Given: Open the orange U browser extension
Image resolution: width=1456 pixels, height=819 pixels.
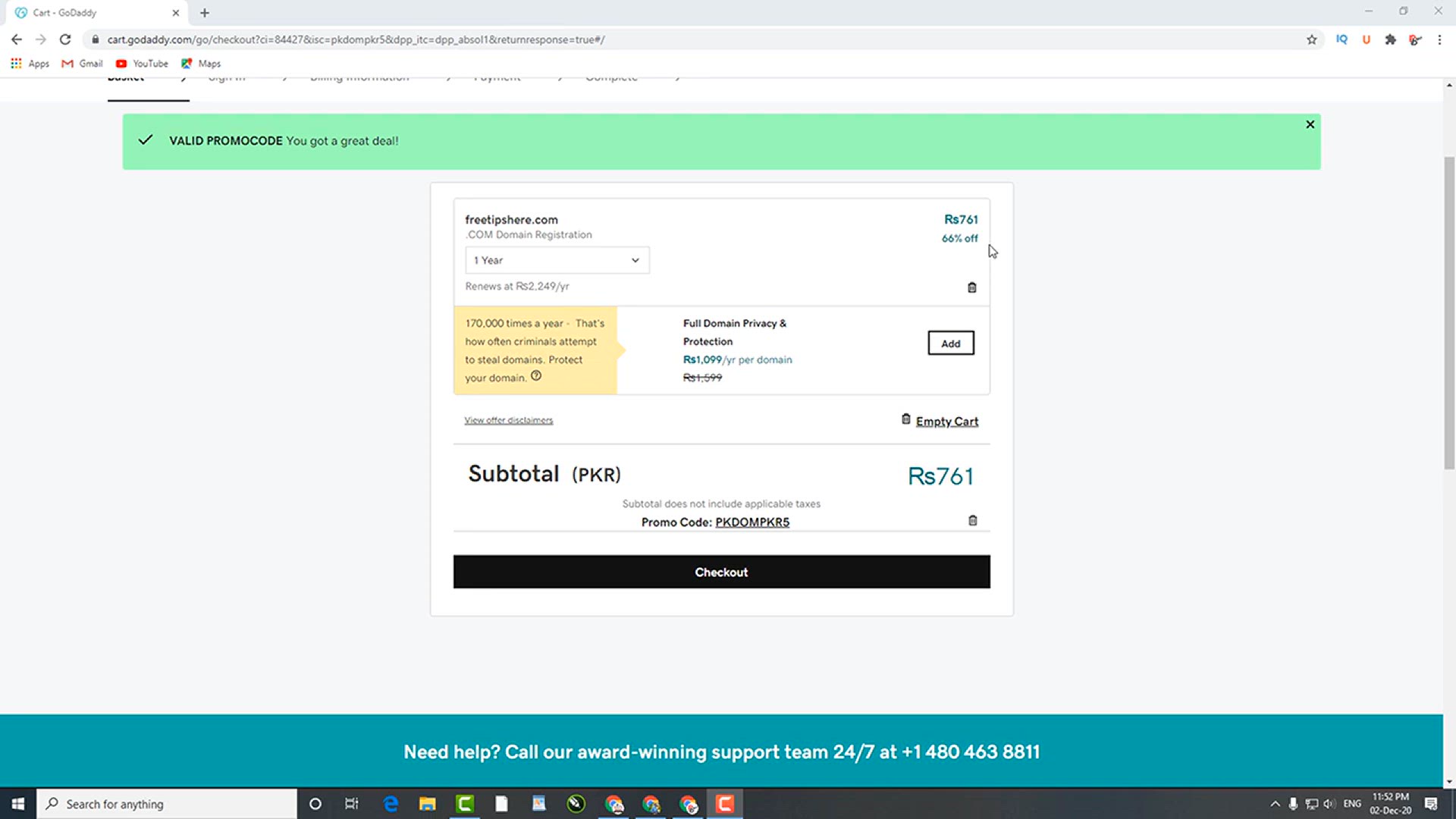Looking at the screenshot, I should [x=1367, y=39].
